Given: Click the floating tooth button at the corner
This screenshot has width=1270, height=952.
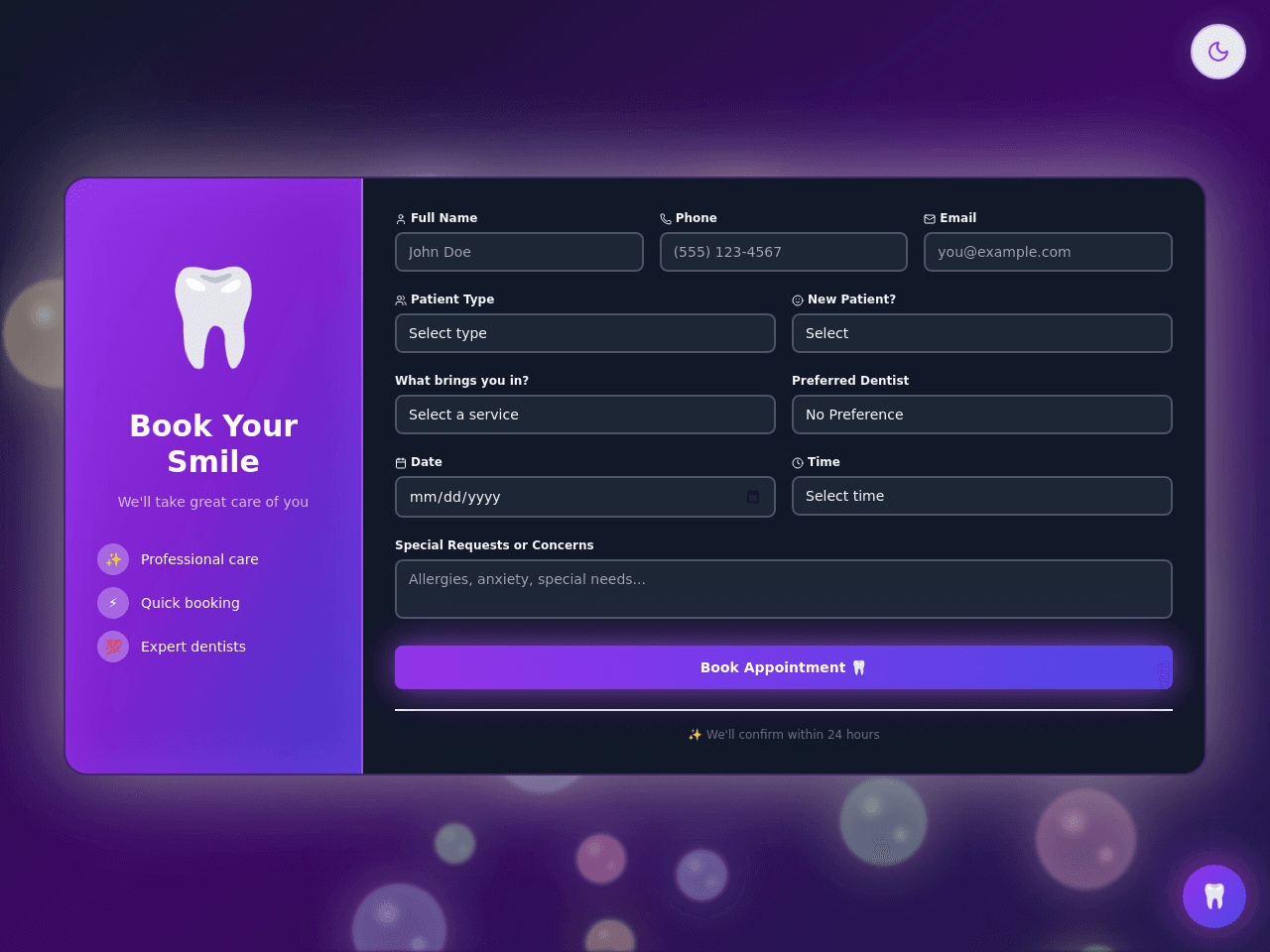Looking at the screenshot, I should click(1214, 896).
